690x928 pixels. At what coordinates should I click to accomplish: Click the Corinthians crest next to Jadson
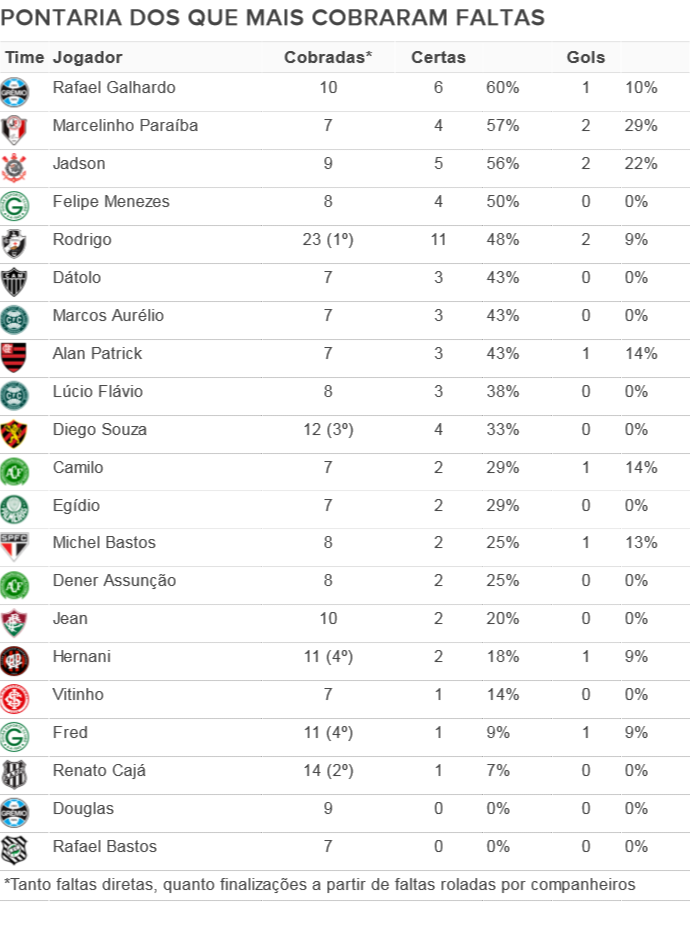point(15,166)
